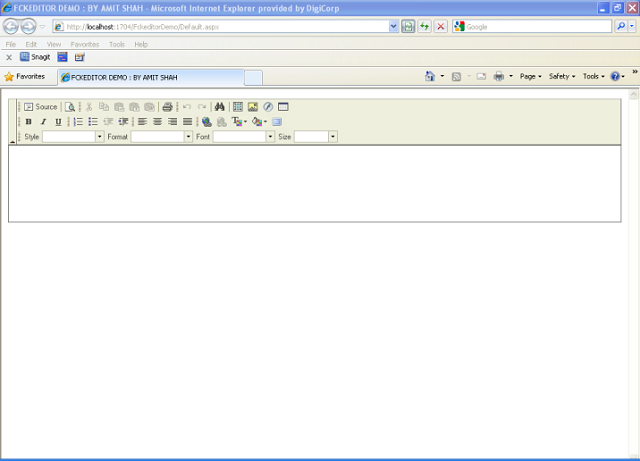The image size is (640, 461).
Task: Switch editor to Source view
Action: tap(40, 107)
